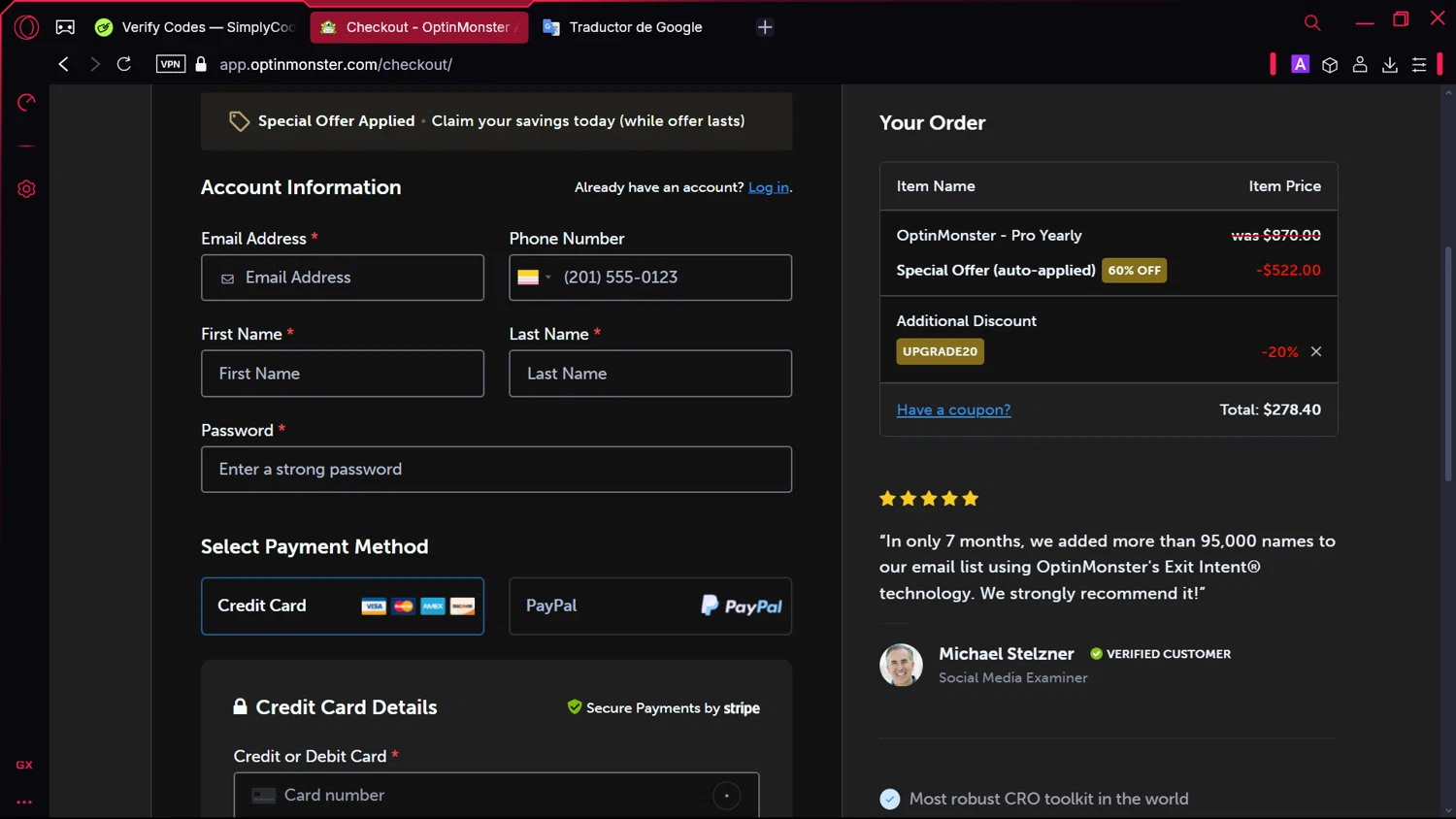Click the Your Order heading
Viewport: 1456px width, 819px height.
pos(932,123)
